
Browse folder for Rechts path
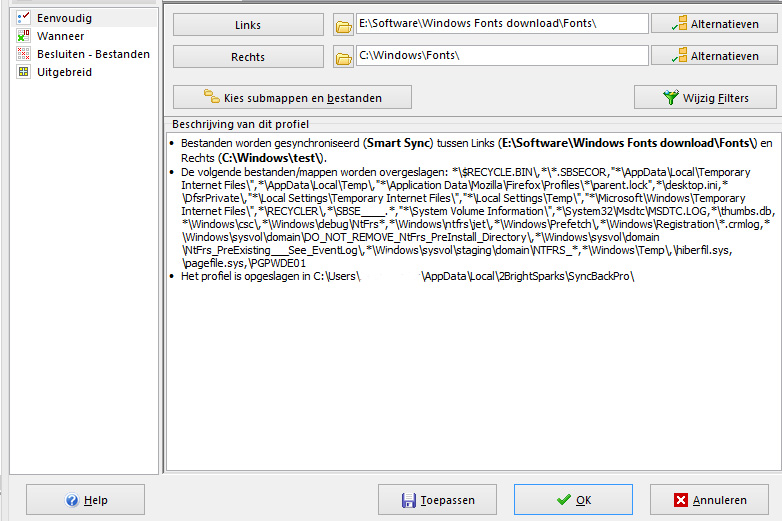pyautogui.click(x=343, y=57)
